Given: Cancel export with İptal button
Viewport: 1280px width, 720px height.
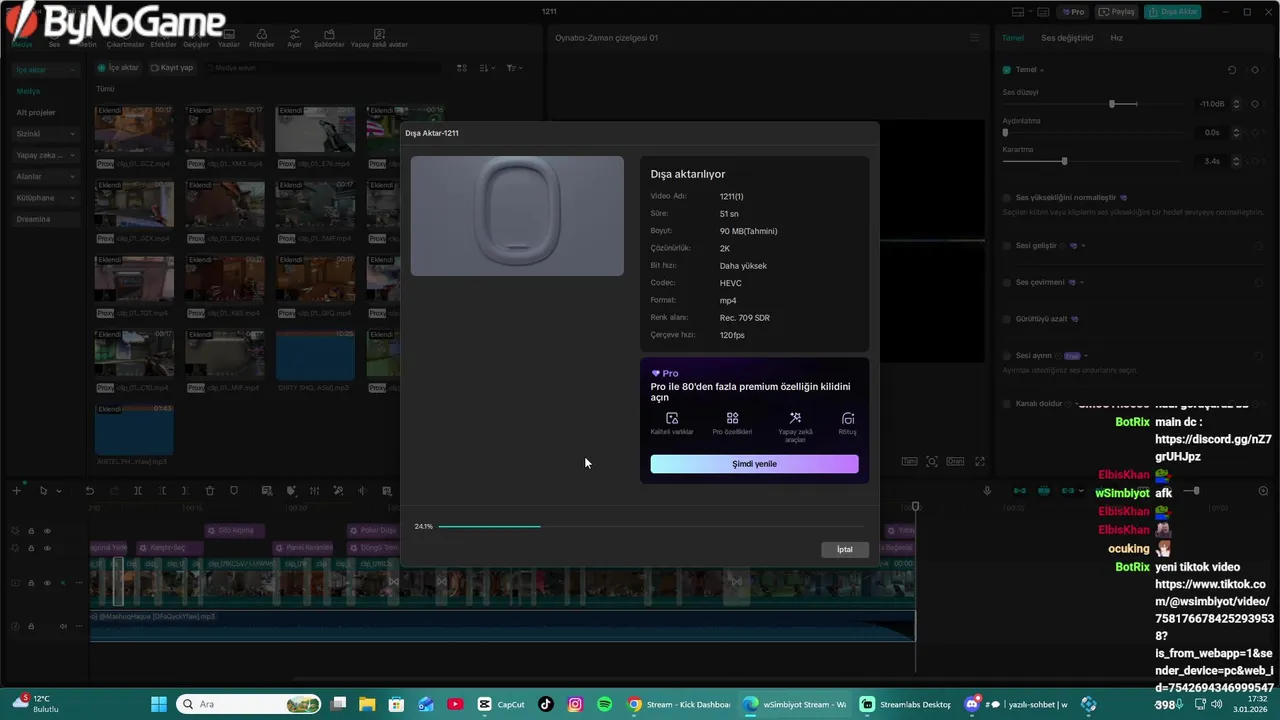Looking at the screenshot, I should click(x=845, y=549).
